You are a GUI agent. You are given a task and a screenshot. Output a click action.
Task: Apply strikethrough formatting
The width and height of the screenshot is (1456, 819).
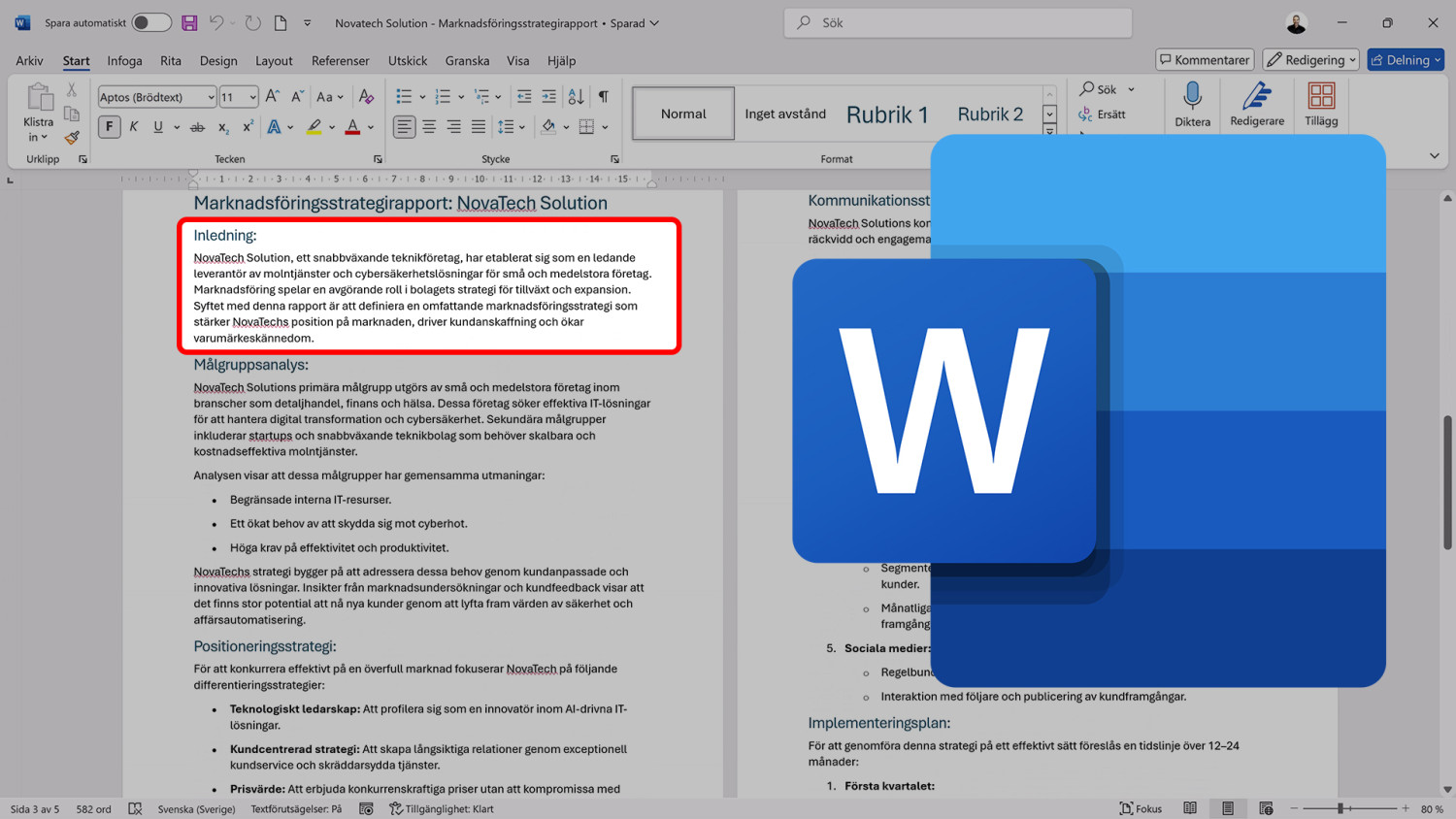197,127
